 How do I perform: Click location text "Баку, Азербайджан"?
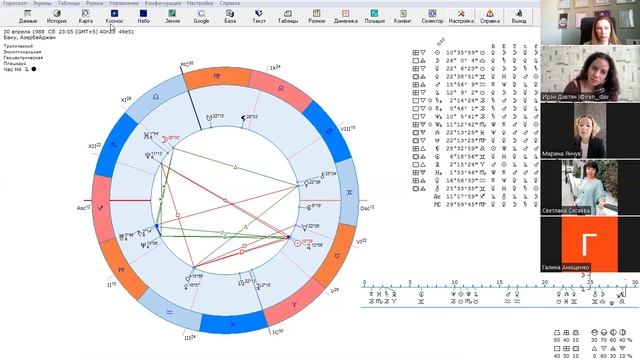30,38
